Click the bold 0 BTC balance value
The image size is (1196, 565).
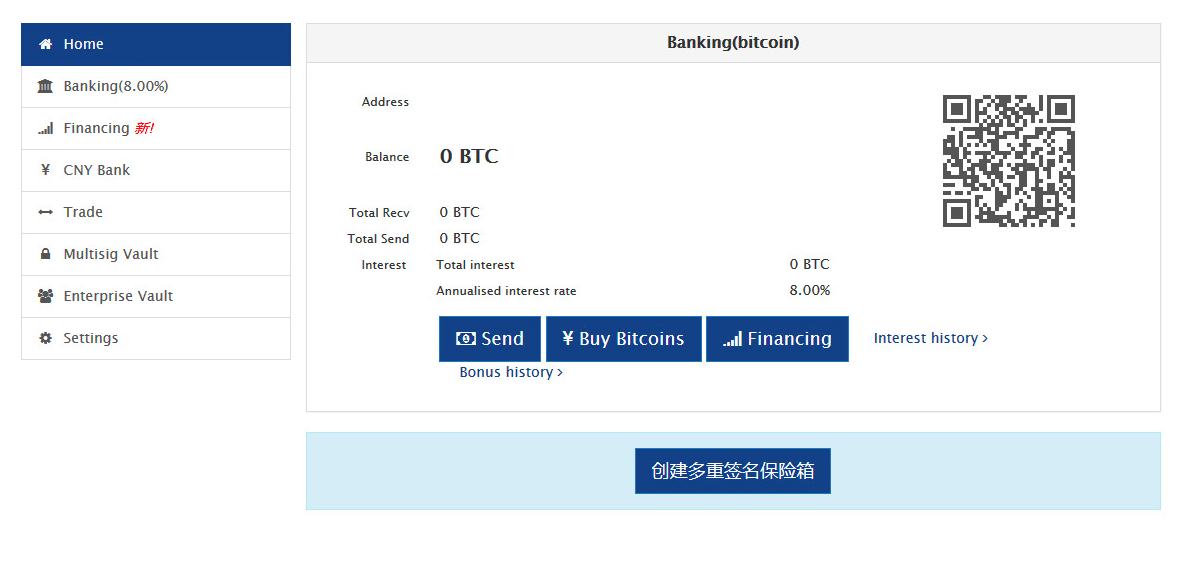[x=469, y=156]
